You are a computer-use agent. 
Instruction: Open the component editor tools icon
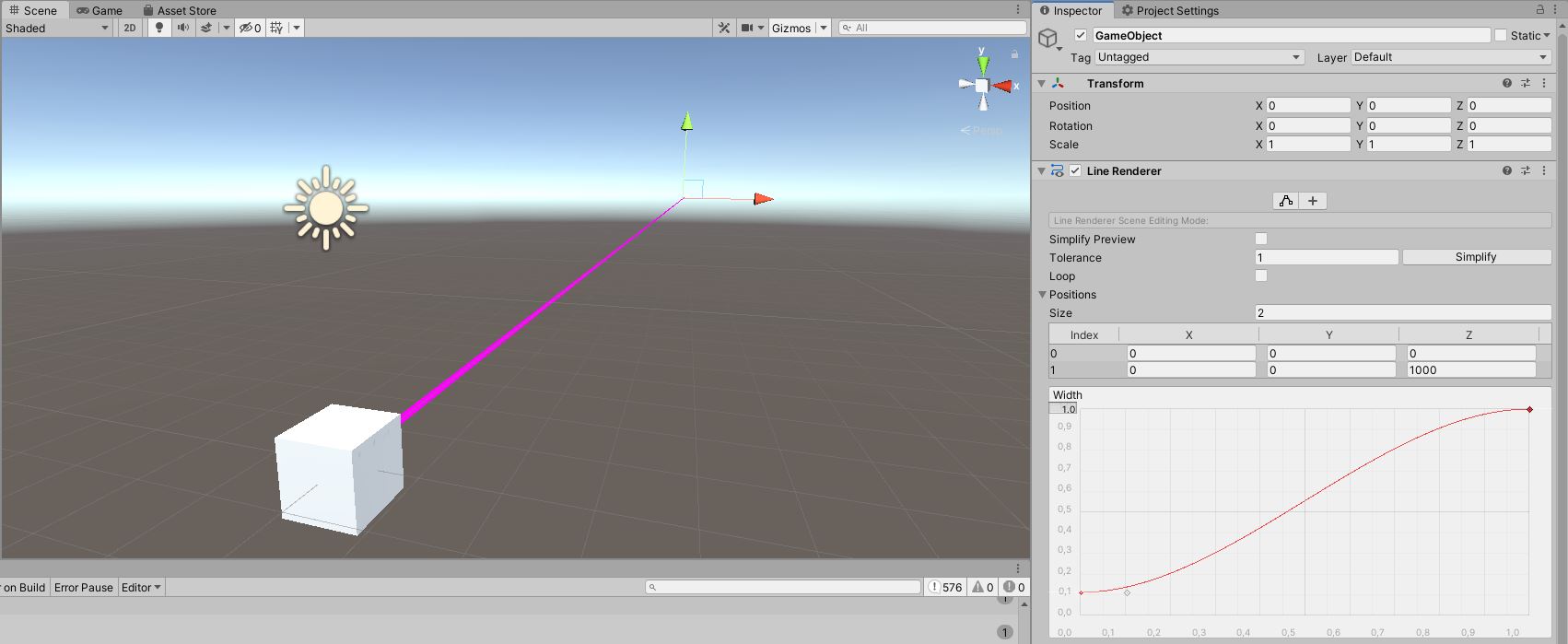[x=724, y=28]
